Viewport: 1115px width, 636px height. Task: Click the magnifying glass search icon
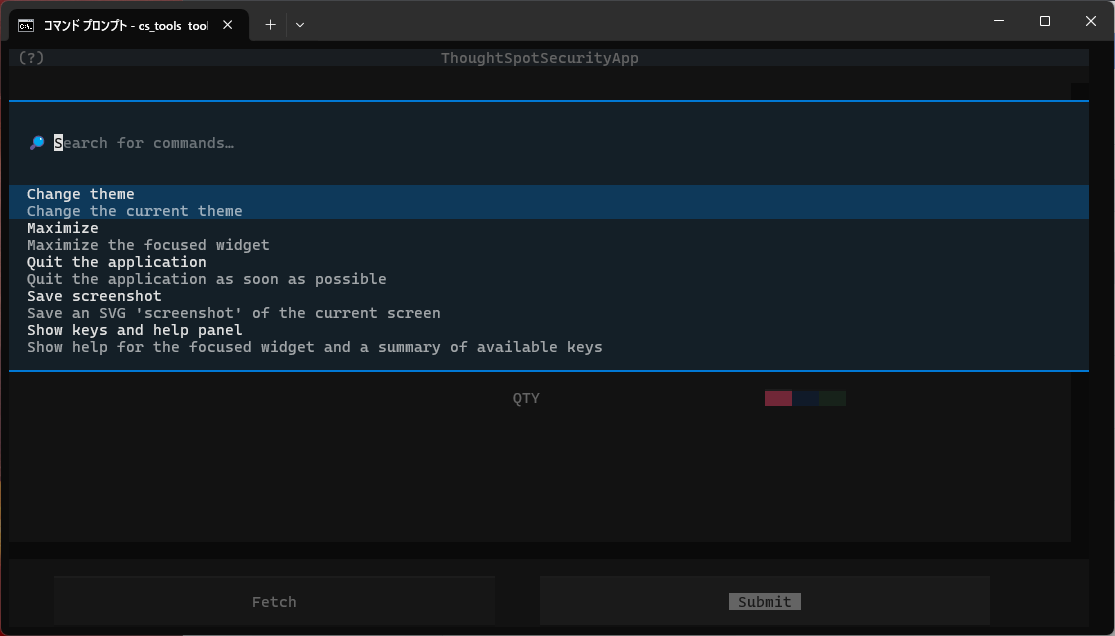click(x=37, y=143)
